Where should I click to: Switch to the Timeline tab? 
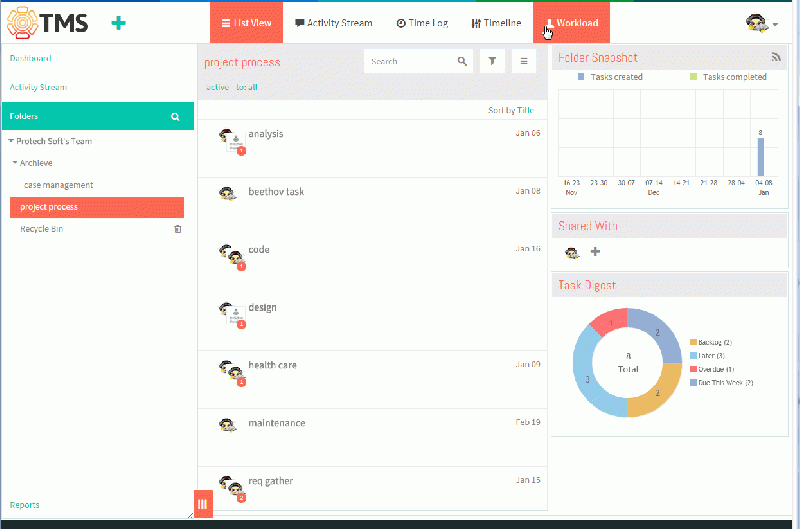pyautogui.click(x=496, y=23)
